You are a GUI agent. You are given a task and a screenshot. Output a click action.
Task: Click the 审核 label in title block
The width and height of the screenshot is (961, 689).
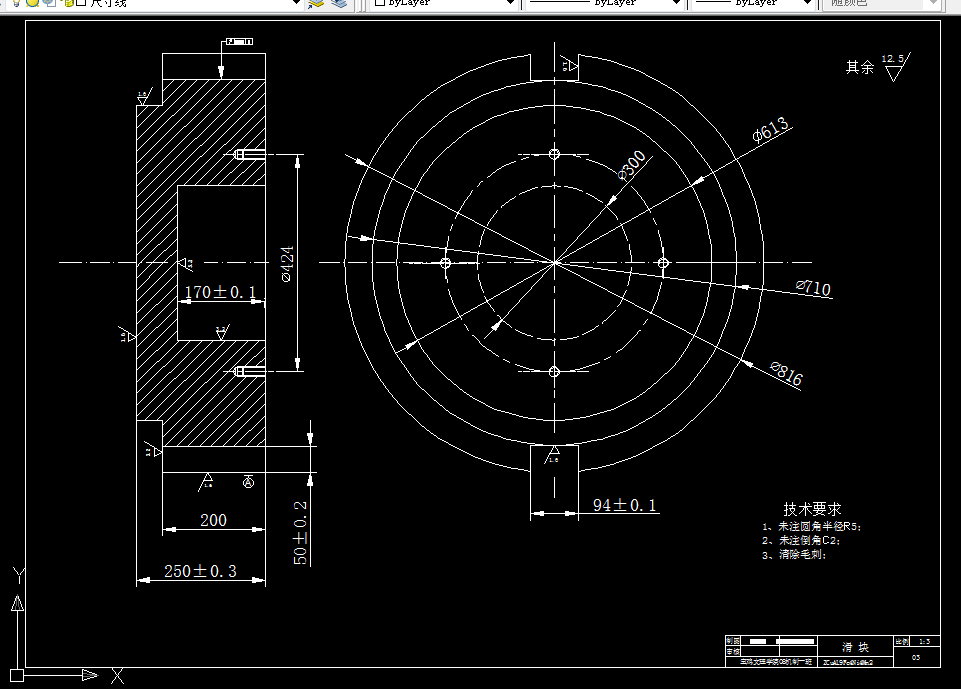click(x=732, y=651)
